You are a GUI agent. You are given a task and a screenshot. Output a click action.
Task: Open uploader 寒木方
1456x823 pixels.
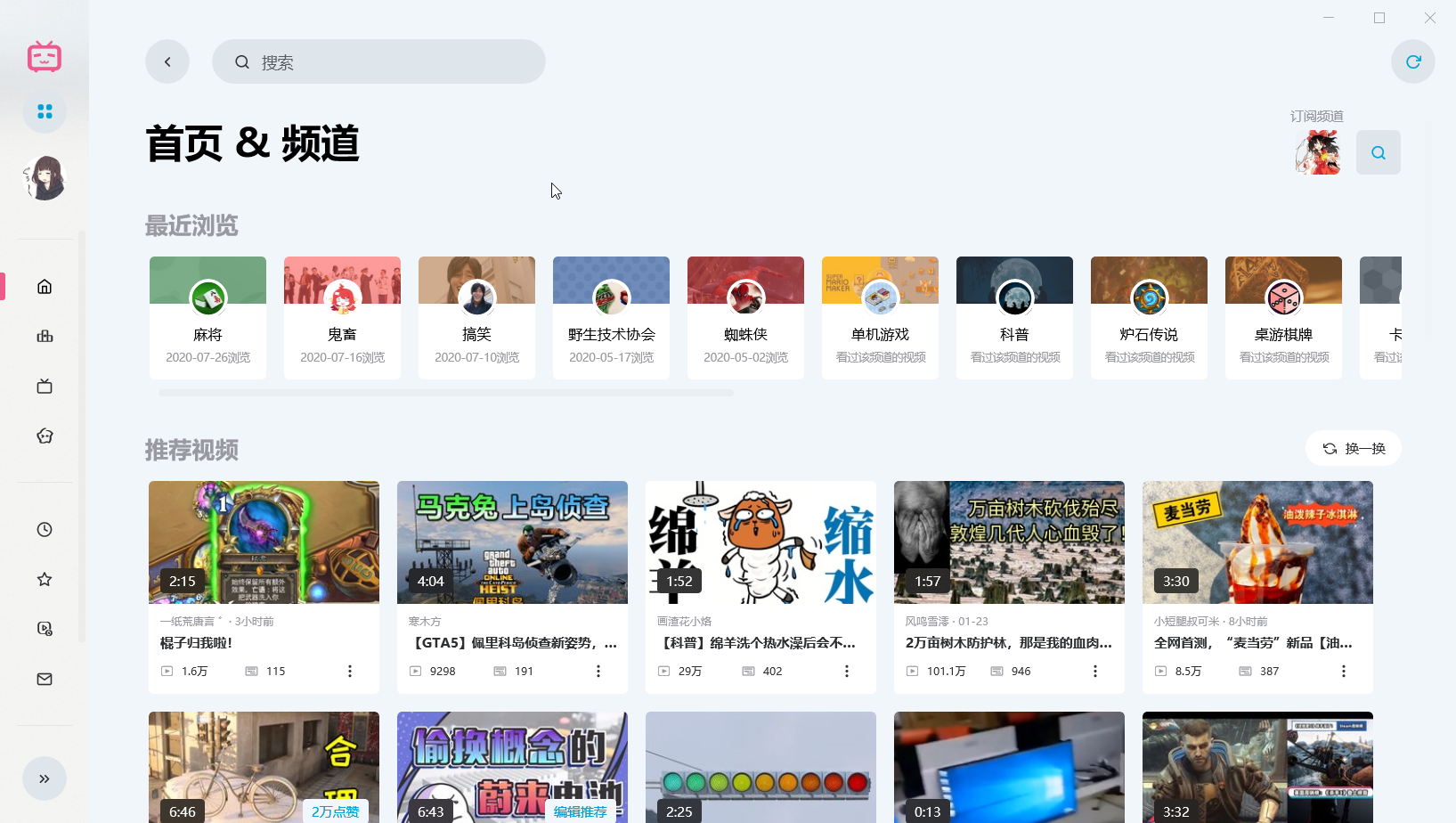[x=425, y=622]
